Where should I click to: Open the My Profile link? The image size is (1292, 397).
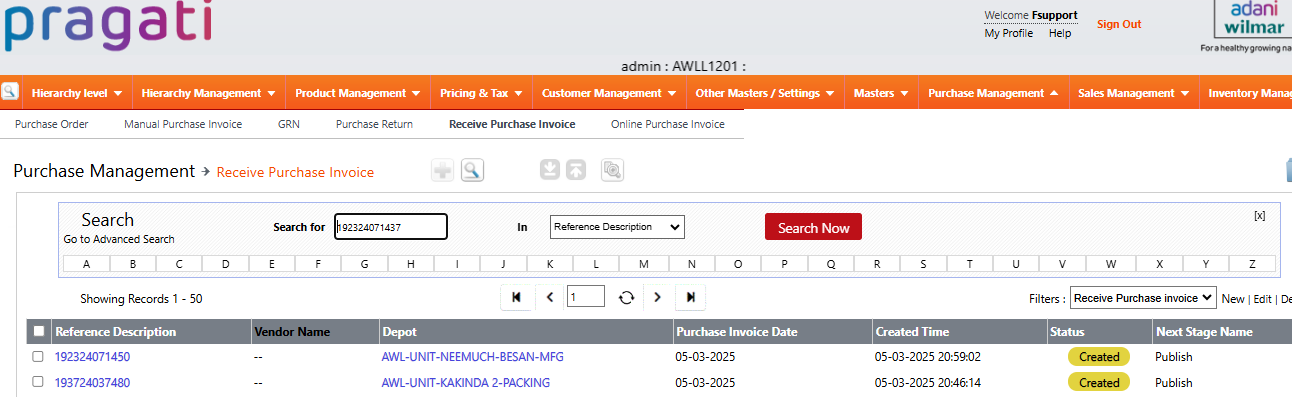point(1009,33)
